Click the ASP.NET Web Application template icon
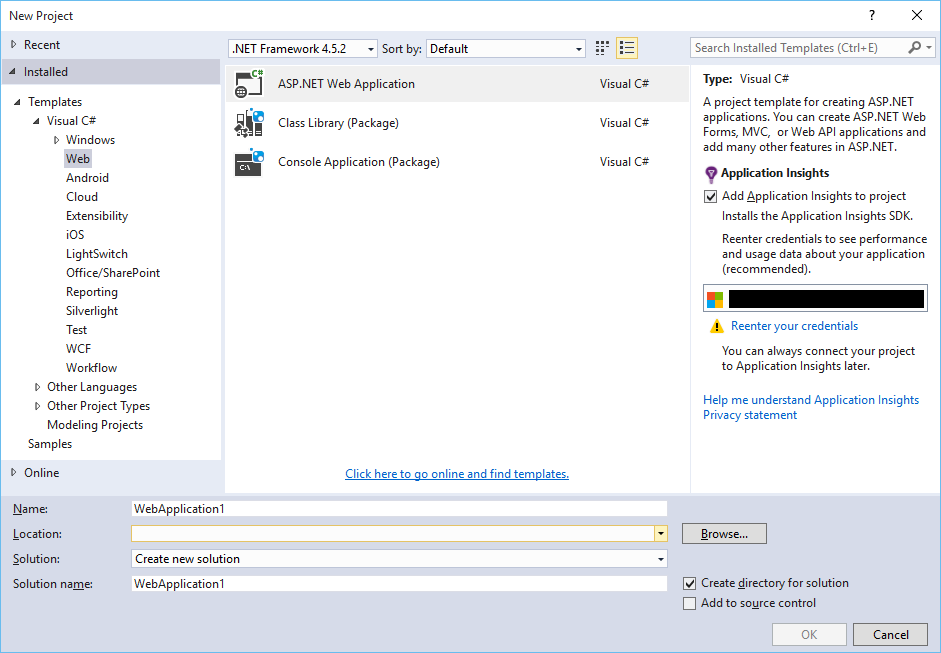The image size is (941, 653). click(x=249, y=83)
